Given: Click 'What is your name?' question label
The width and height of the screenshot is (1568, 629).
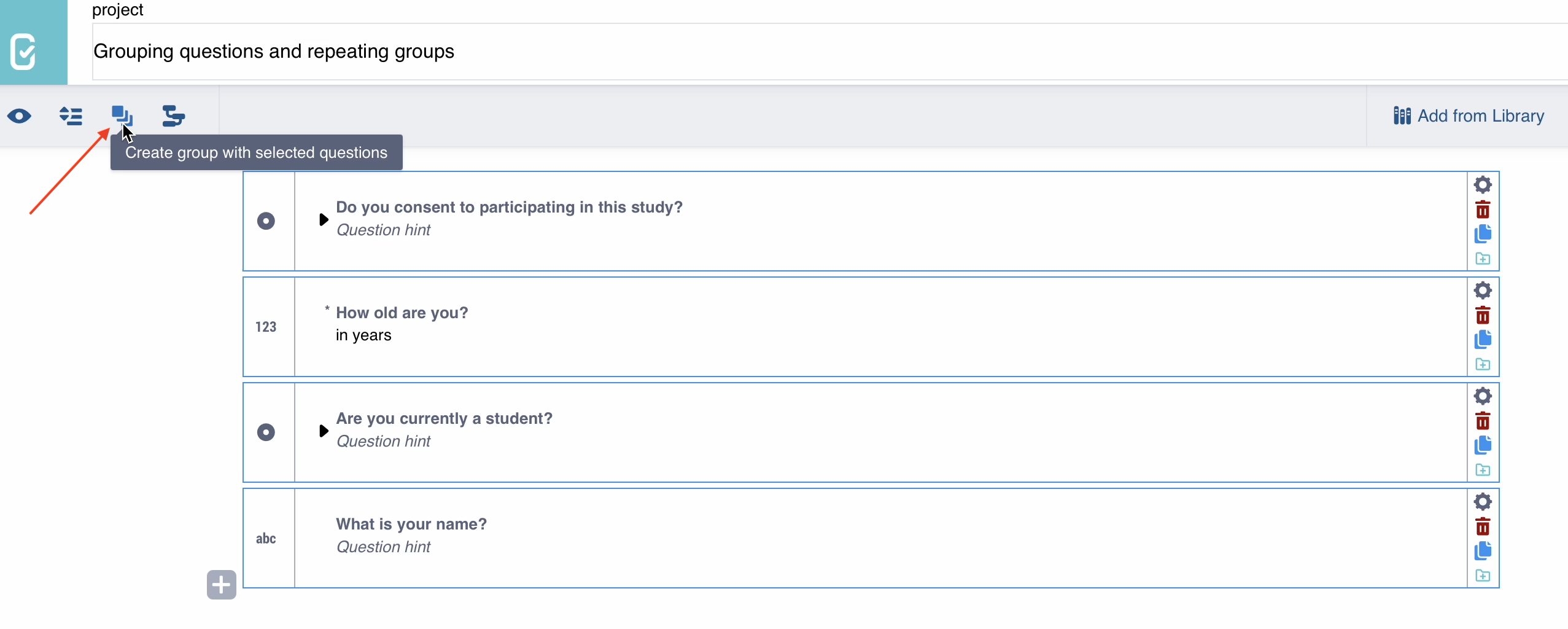Looking at the screenshot, I should coord(411,524).
